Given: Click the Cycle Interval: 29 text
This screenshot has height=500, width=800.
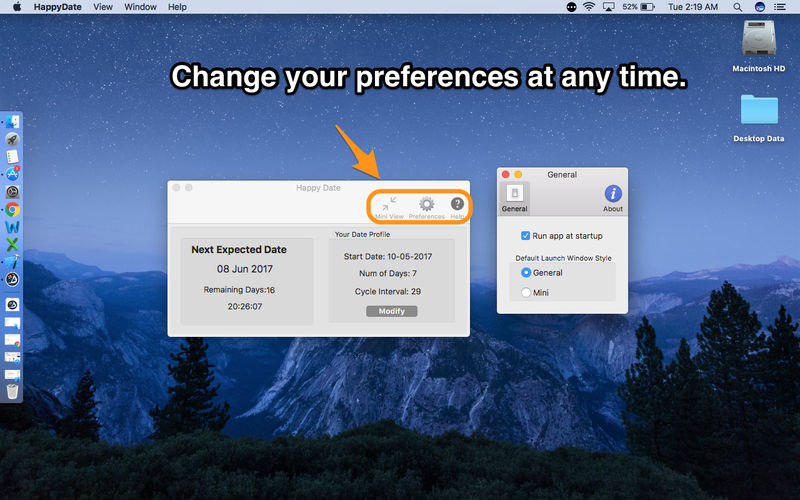Looking at the screenshot, I should [388, 291].
